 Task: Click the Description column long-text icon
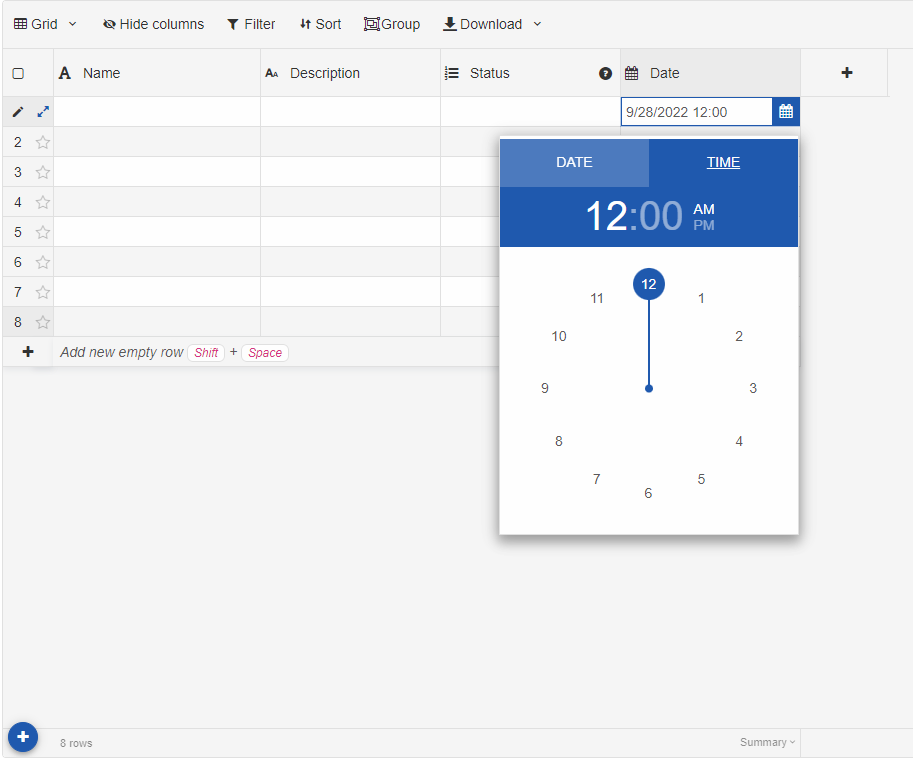pyautogui.click(x=271, y=73)
